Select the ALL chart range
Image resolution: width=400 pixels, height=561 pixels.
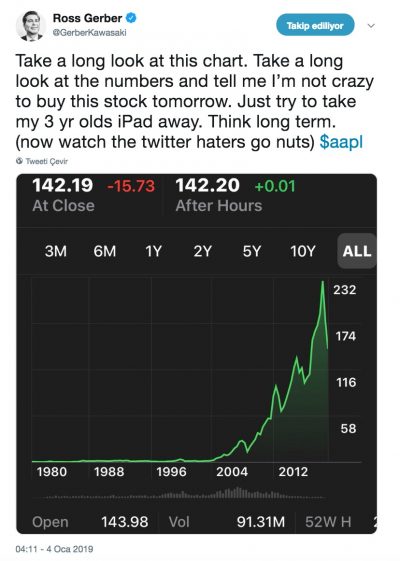(357, 251)
